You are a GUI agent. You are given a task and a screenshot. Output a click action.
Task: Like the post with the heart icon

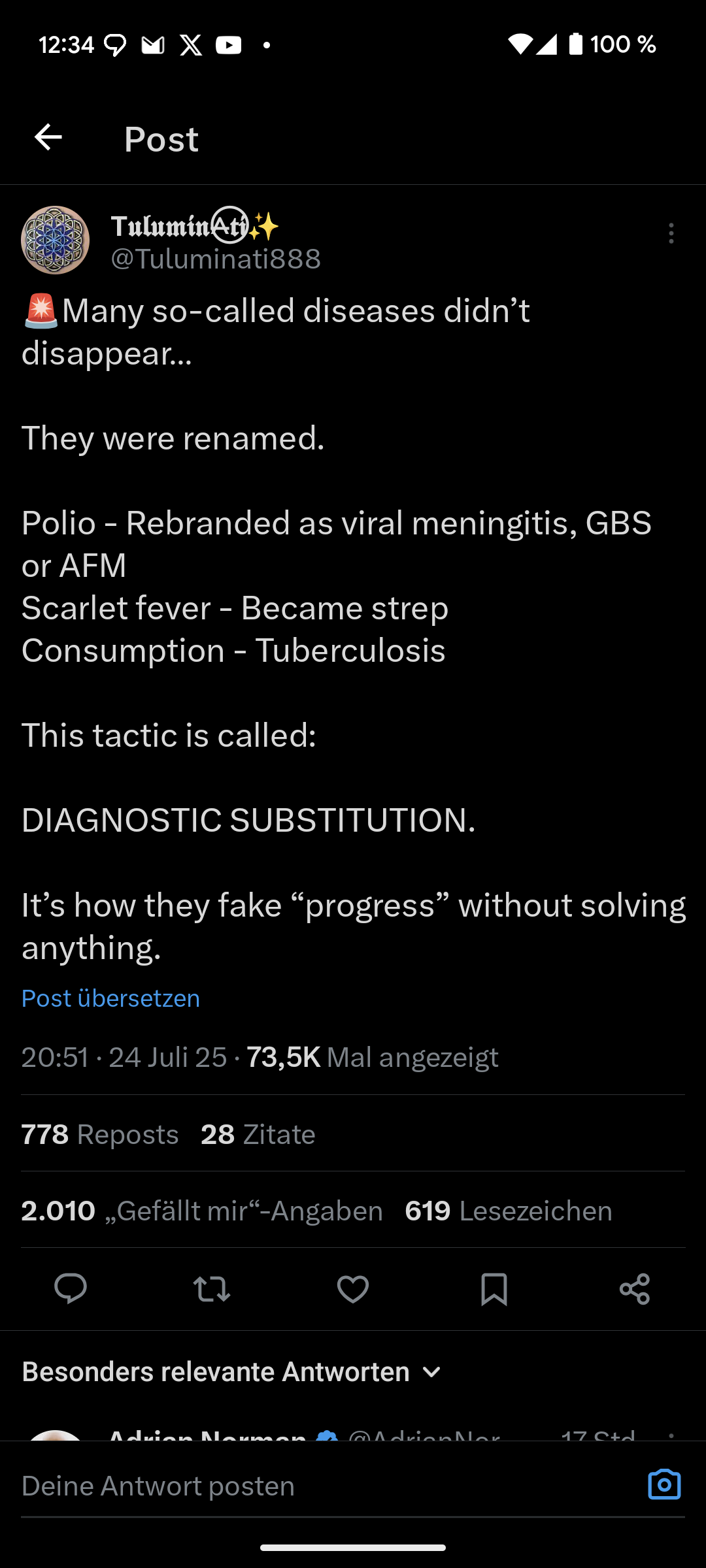pos(353,1289)
